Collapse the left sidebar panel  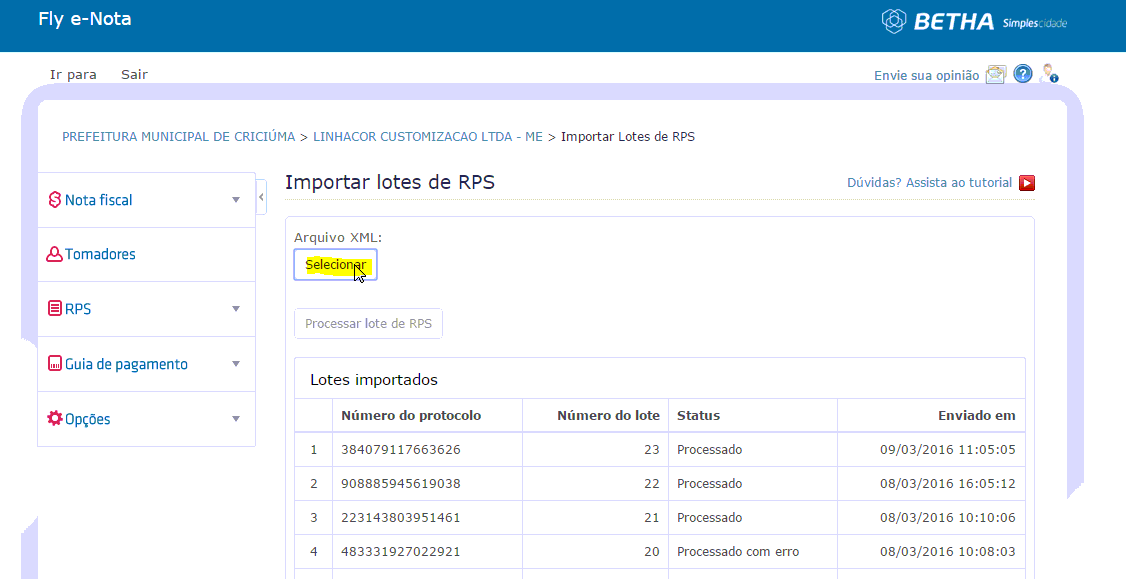pyautogui.click(x=261, y=197)
